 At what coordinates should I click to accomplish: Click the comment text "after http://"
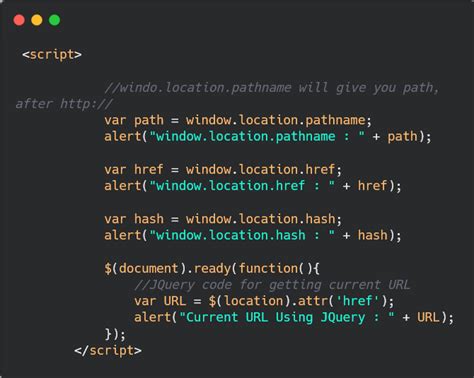[x=64, y=104]
